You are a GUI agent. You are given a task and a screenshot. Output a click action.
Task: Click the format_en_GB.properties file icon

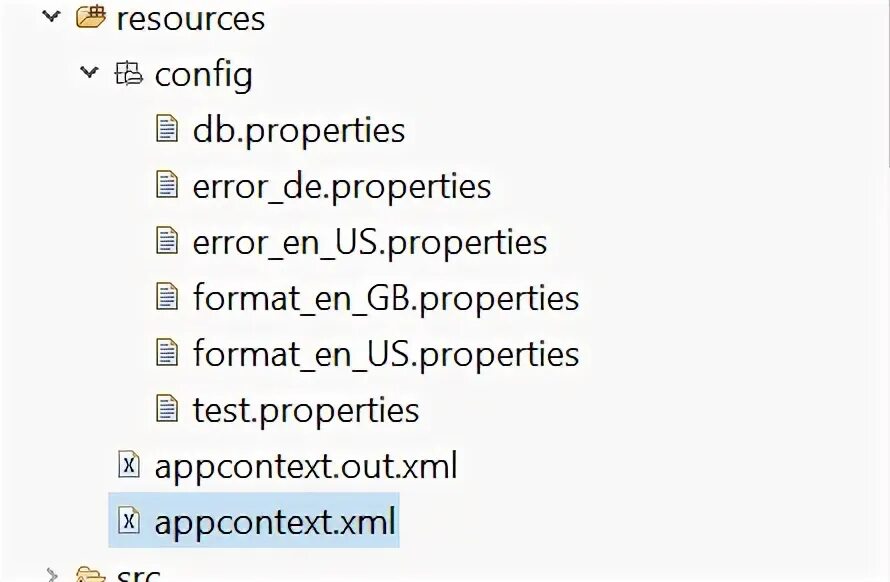click(x=167, y=297)
